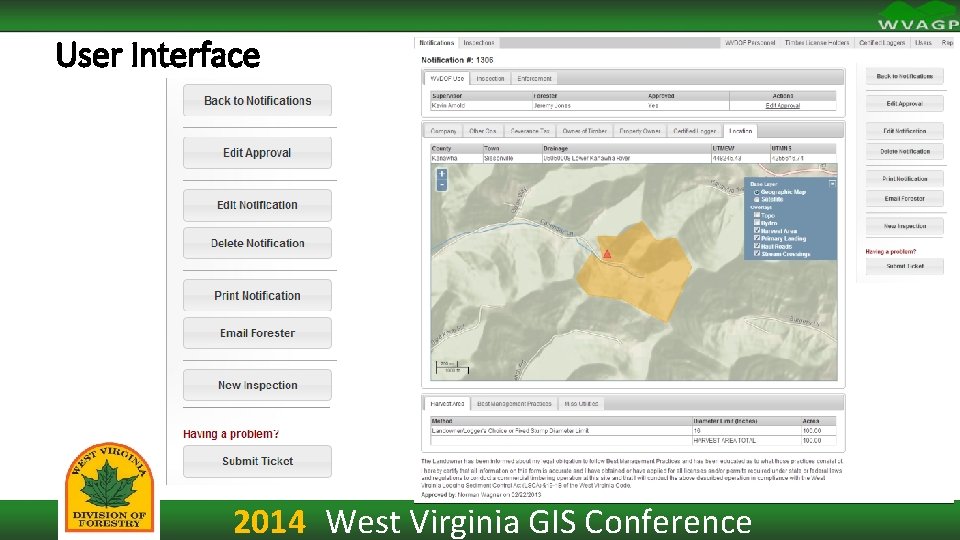Enable the Topo overlay checkbox

pyautogui.click(x=757, y=215)
